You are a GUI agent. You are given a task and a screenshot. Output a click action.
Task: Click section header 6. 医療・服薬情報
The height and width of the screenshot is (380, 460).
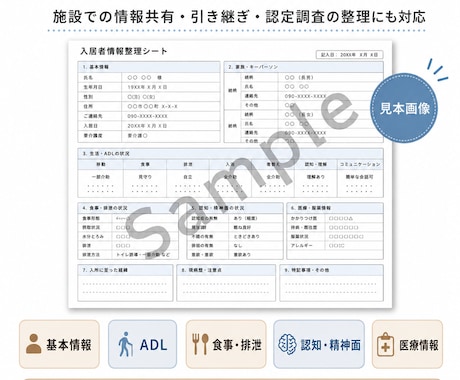click(x=335, y=208)
